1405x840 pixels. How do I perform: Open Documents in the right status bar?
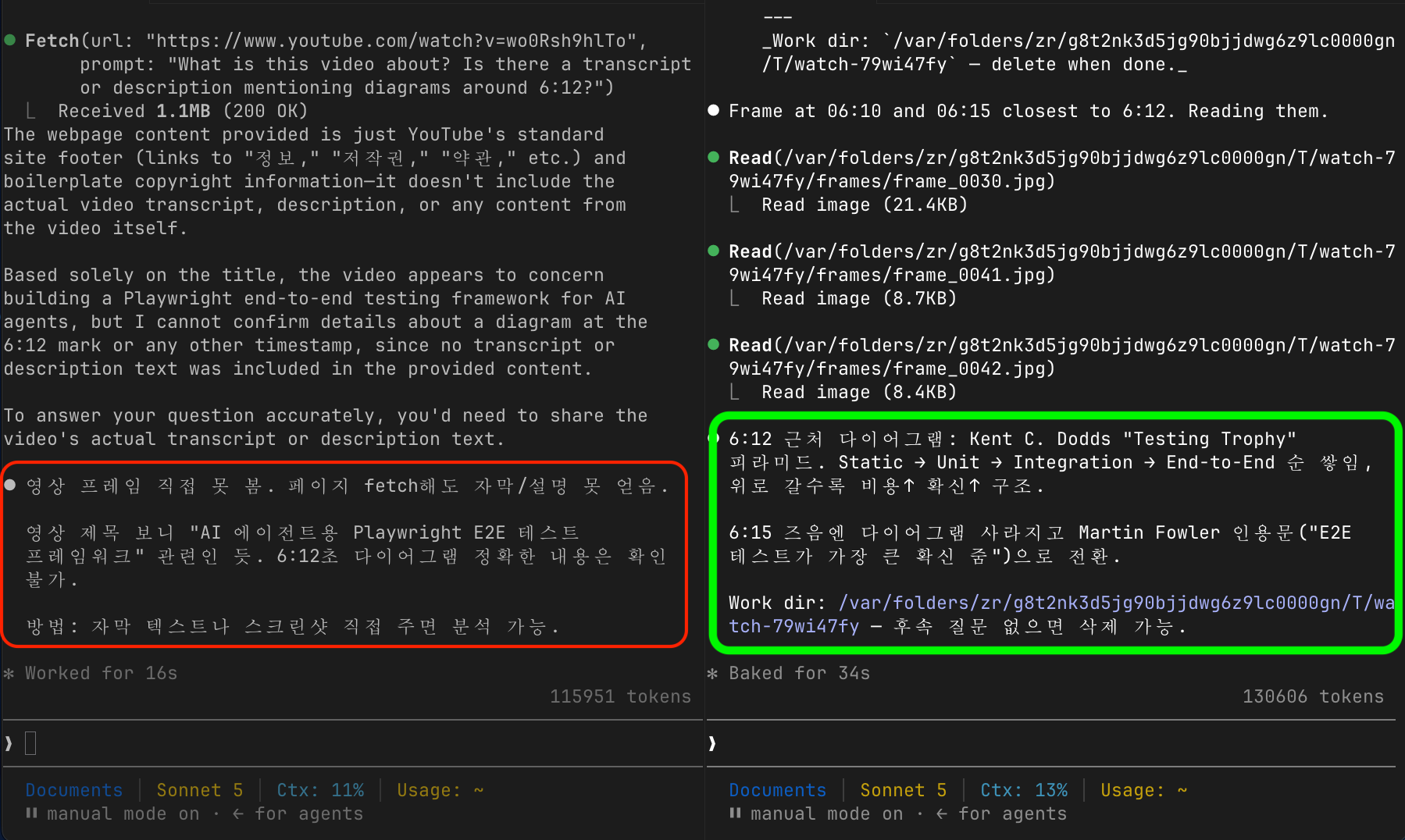(777, 790)
